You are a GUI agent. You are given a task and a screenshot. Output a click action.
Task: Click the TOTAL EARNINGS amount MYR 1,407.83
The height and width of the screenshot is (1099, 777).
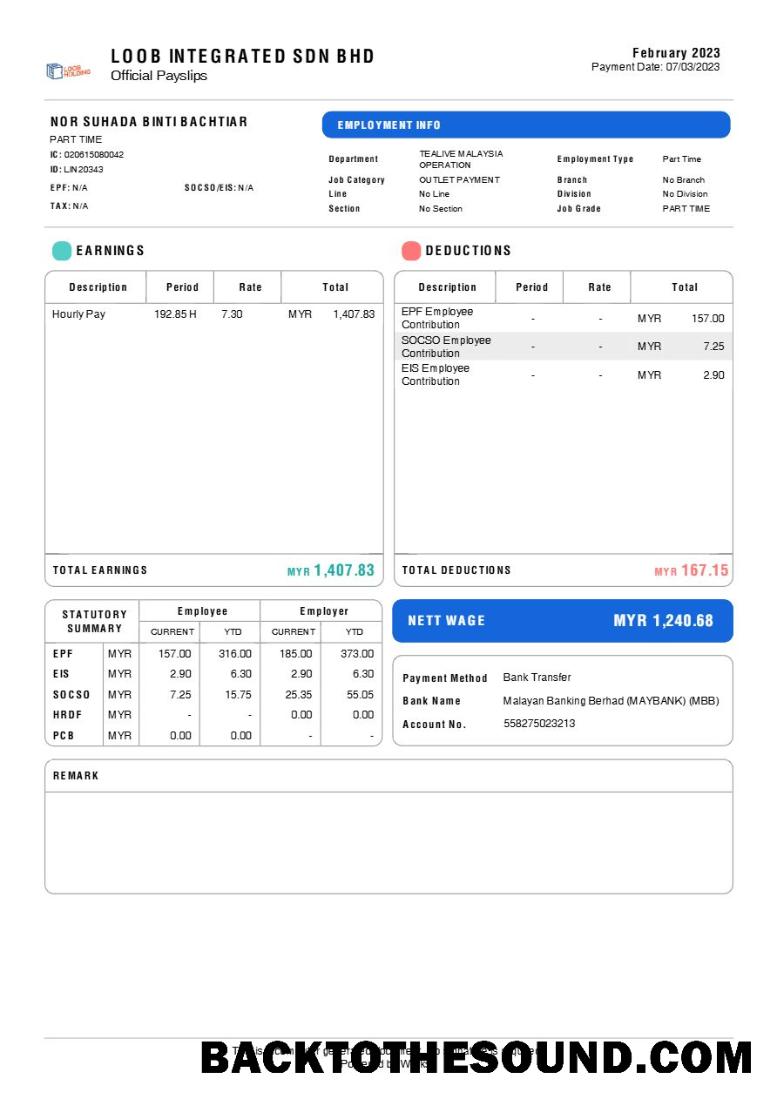tap(331, 571)
